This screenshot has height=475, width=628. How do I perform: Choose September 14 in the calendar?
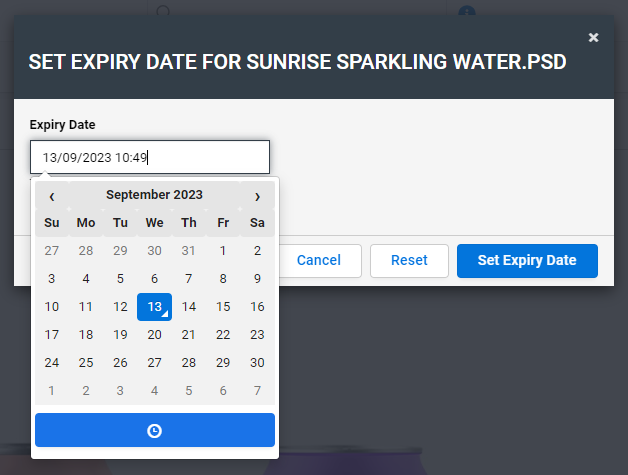[189, 307]
